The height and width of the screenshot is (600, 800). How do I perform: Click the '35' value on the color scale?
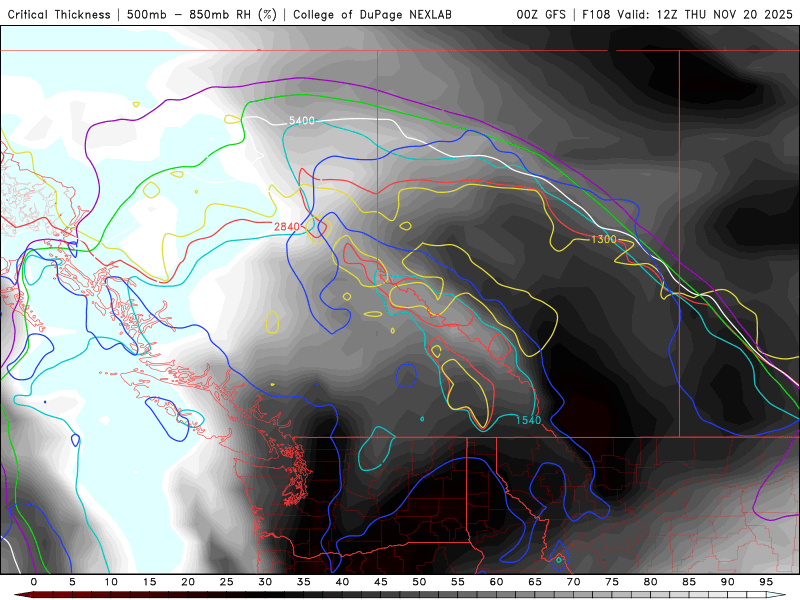304,582
